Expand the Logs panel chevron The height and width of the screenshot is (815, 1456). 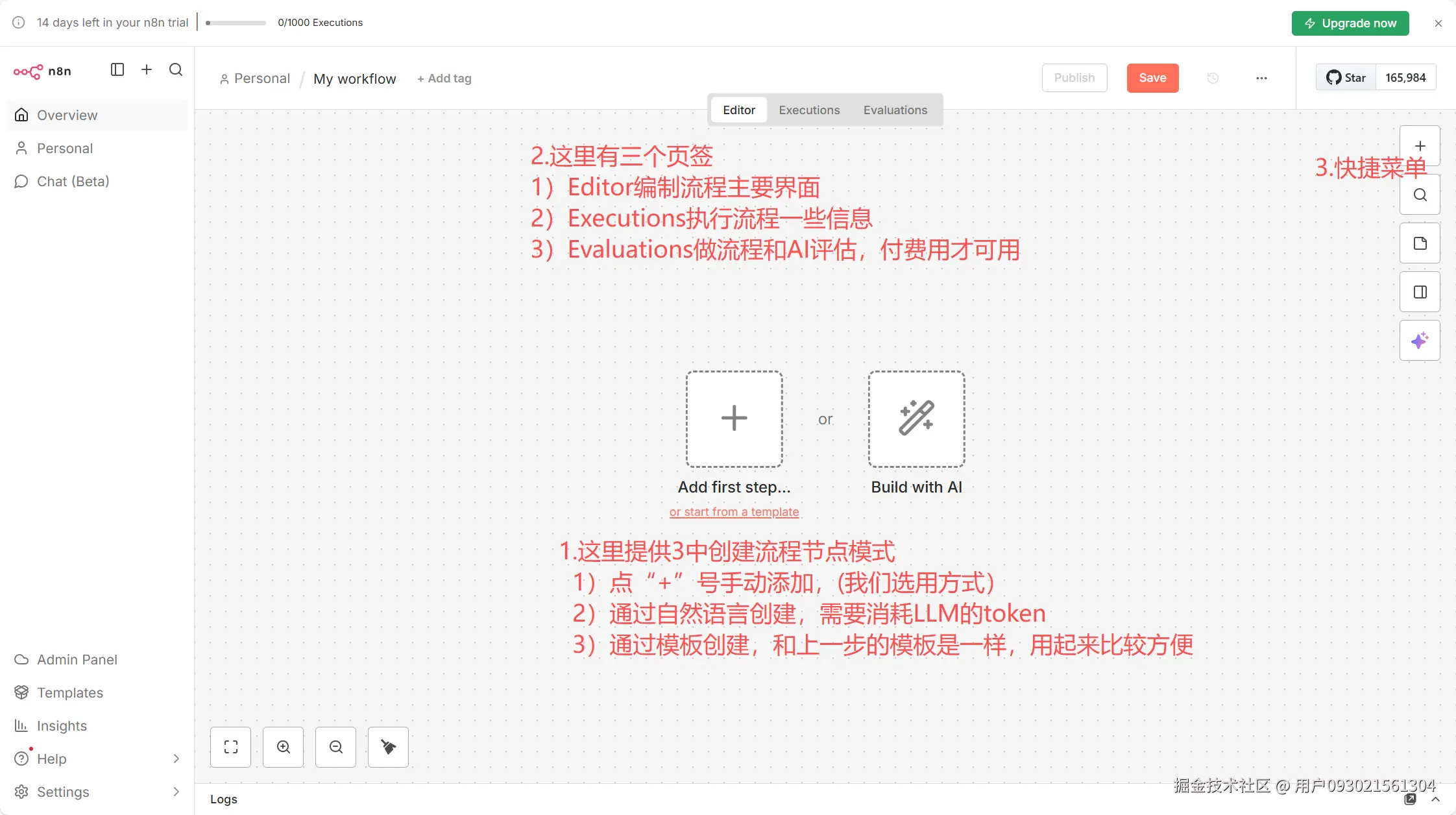click(1435, 799)
